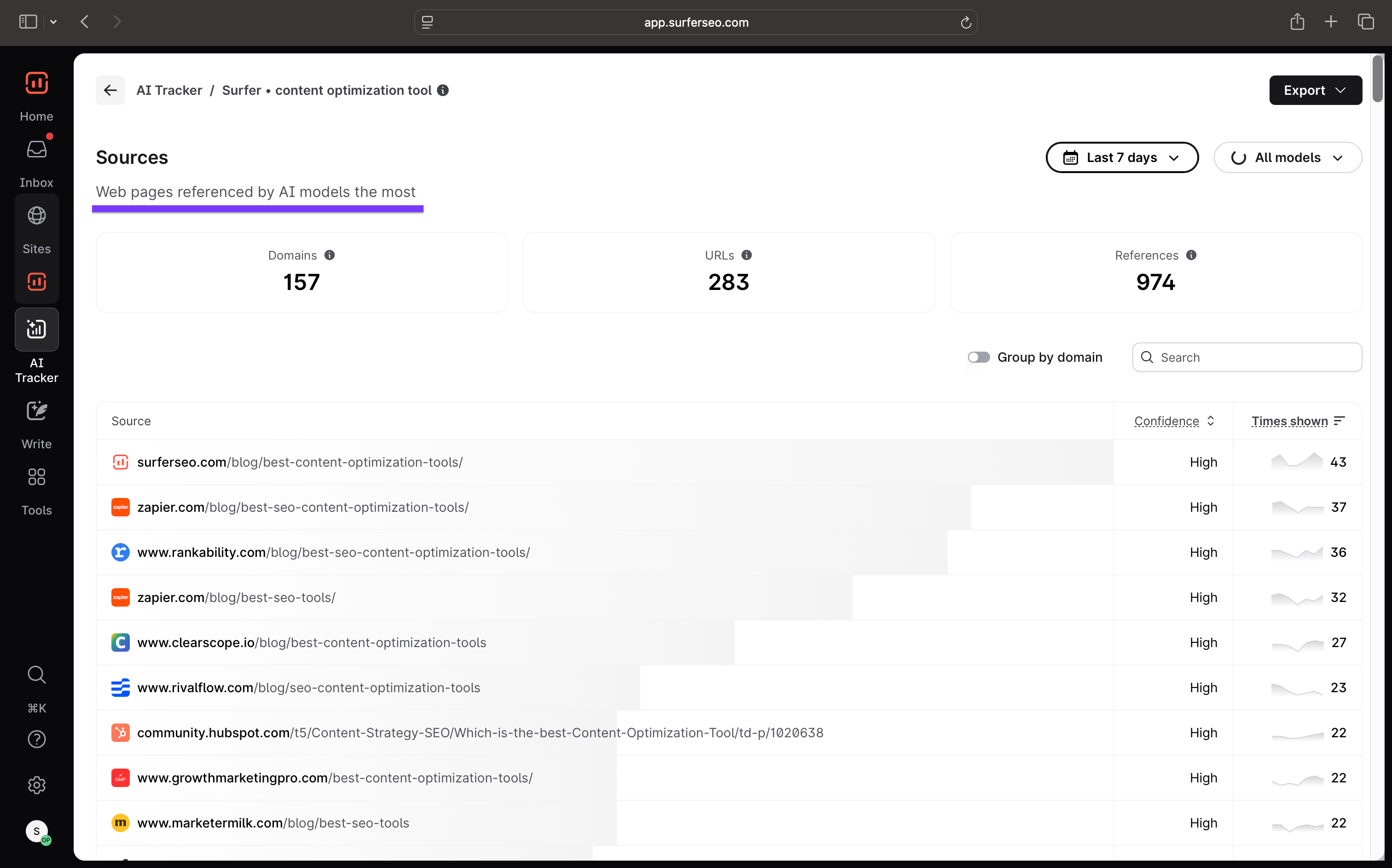Screen dimensions: 1392x868
Task: Toggle Group by domain switch
Action: (x=979, y=357)
